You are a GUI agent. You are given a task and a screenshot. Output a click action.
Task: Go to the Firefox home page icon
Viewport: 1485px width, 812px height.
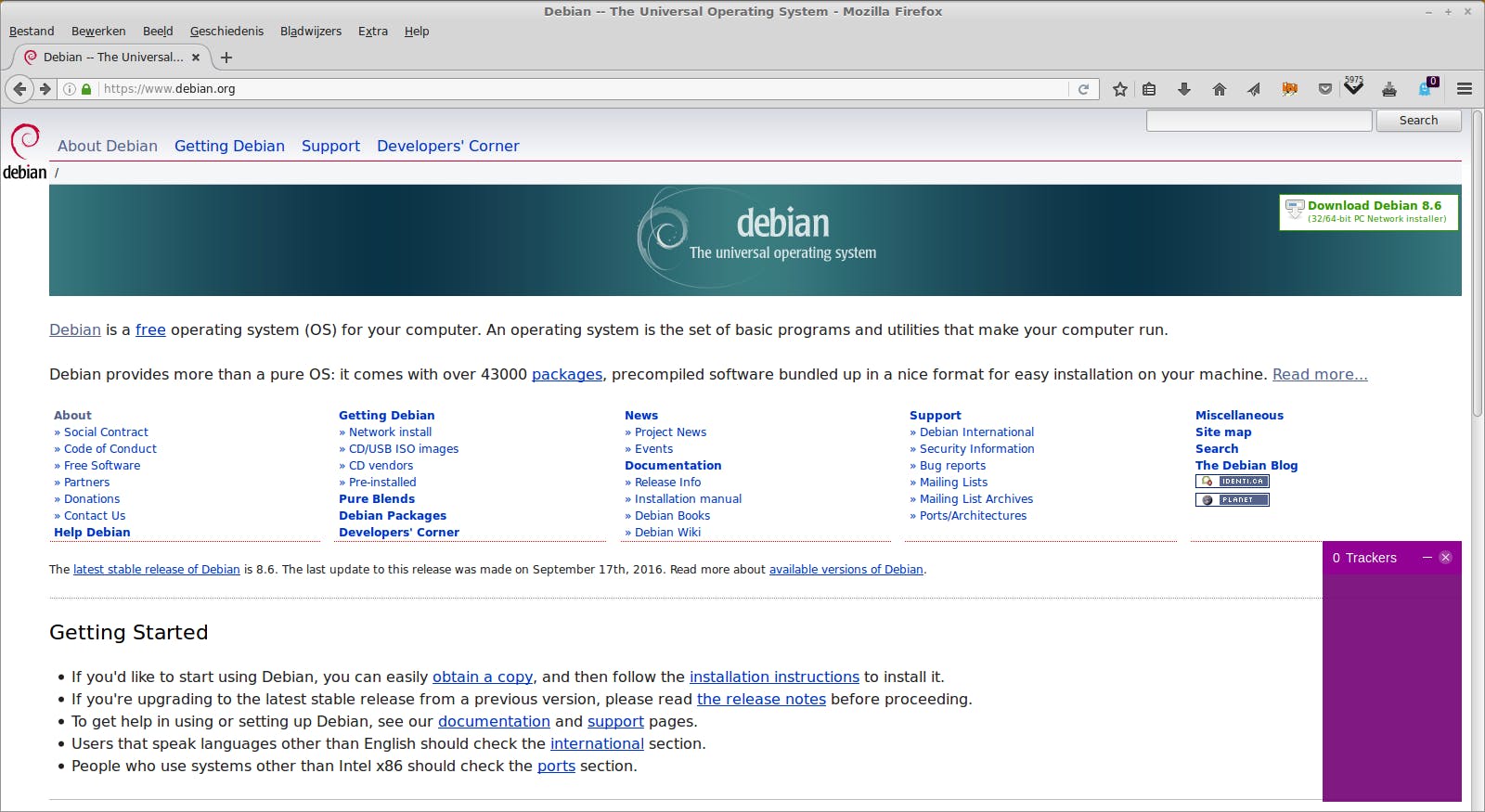(x=1220, y=89)
